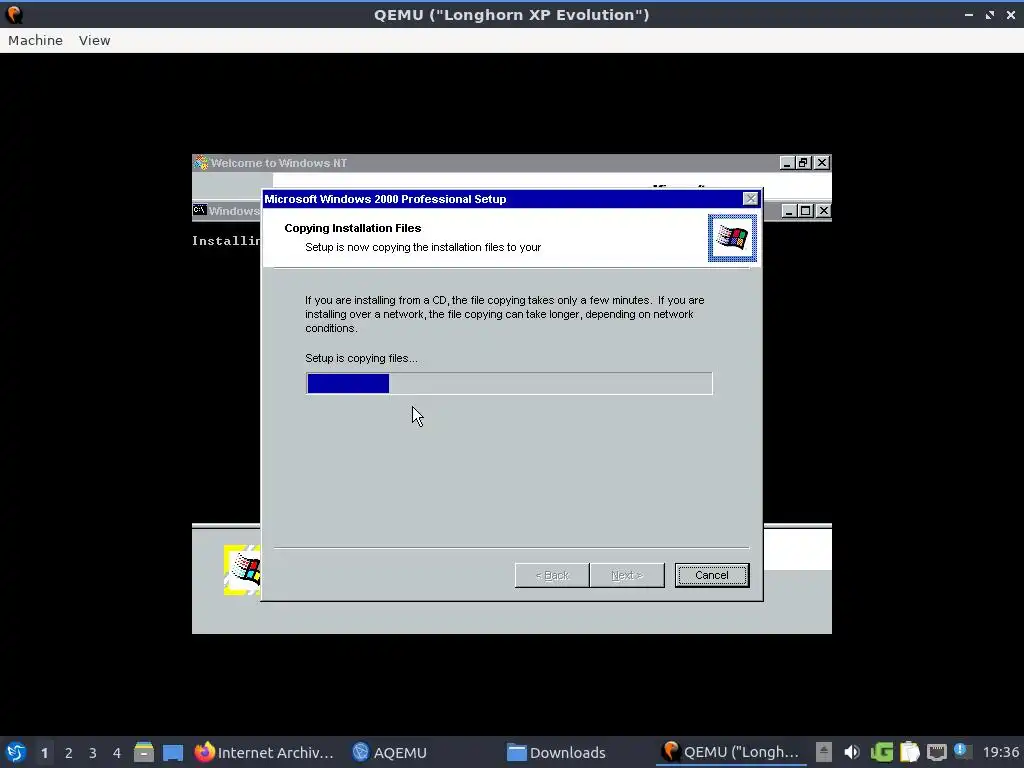1024x768 pixels.
Task: Click the Cancel button in Setup wizard
Action: (712, 575)
